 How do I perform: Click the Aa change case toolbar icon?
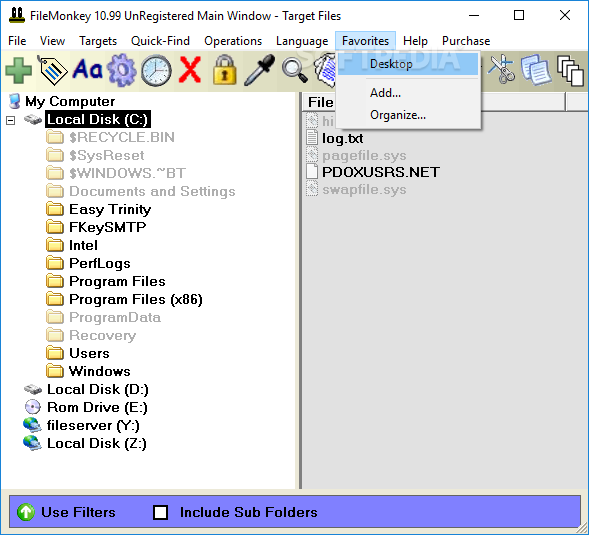tap(88, 70)
